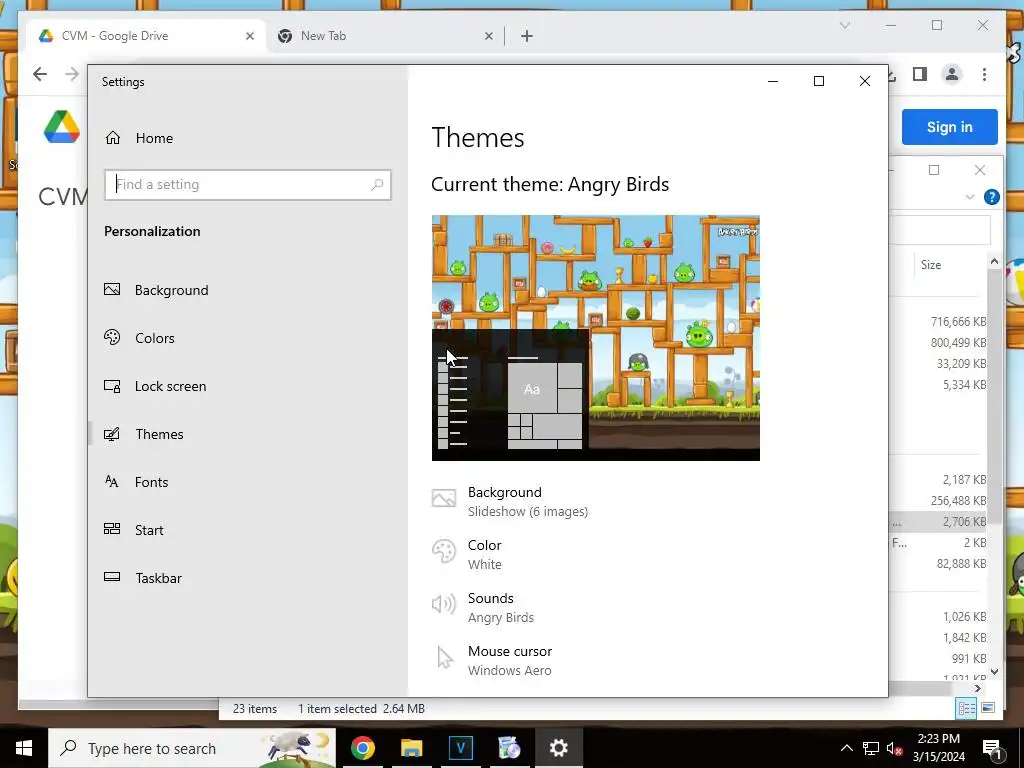
Task: Open theme Background Slideshow option
Action: [510, 502]
